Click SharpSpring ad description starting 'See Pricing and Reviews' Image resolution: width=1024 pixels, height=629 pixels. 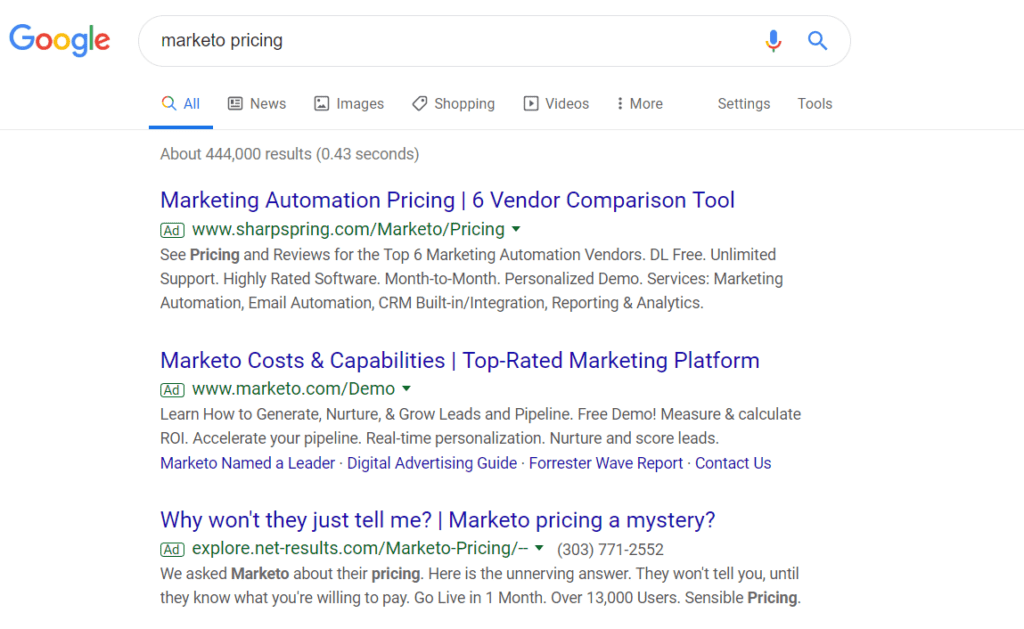click(471, 279)
